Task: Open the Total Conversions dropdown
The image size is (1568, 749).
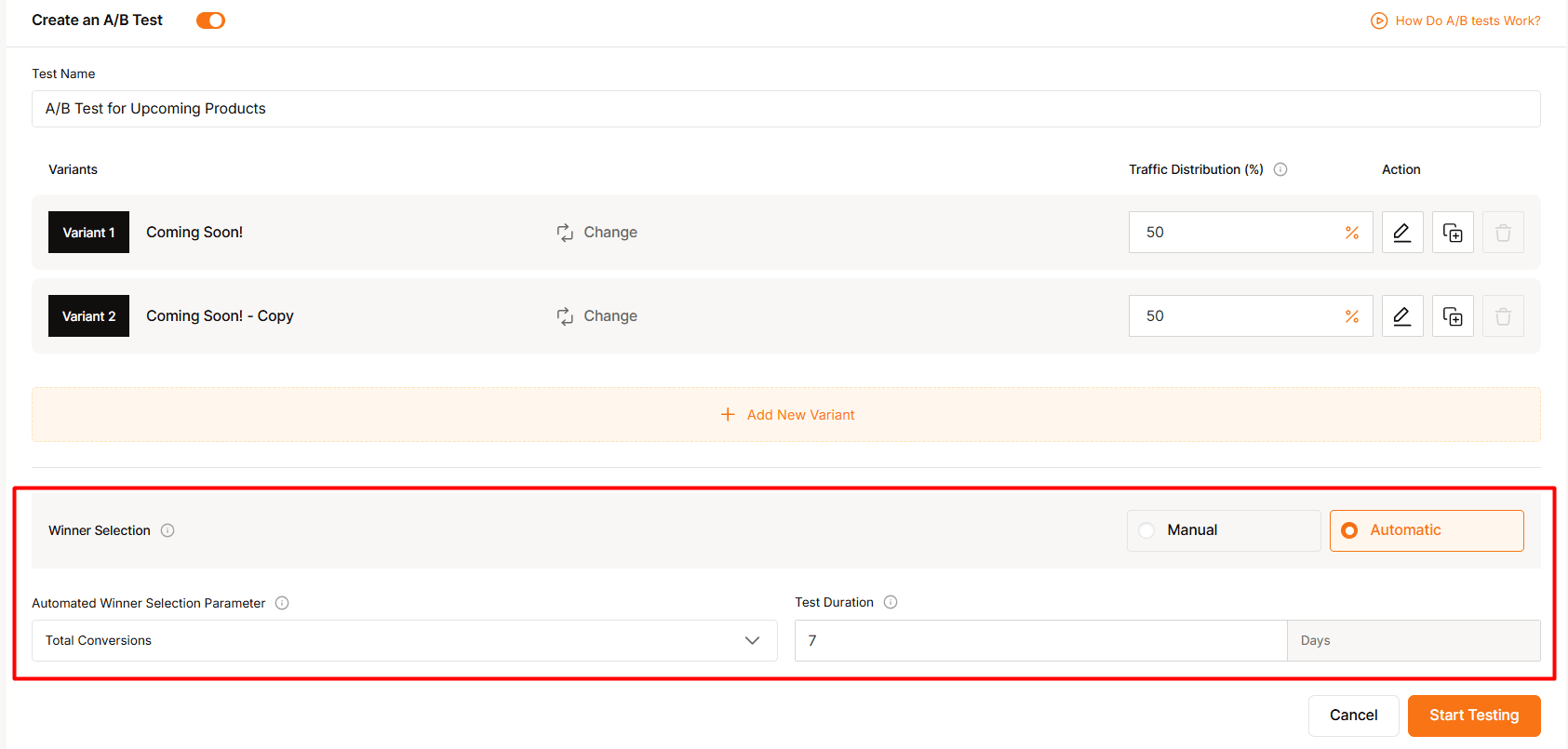Action: click(x=405, y=641)
